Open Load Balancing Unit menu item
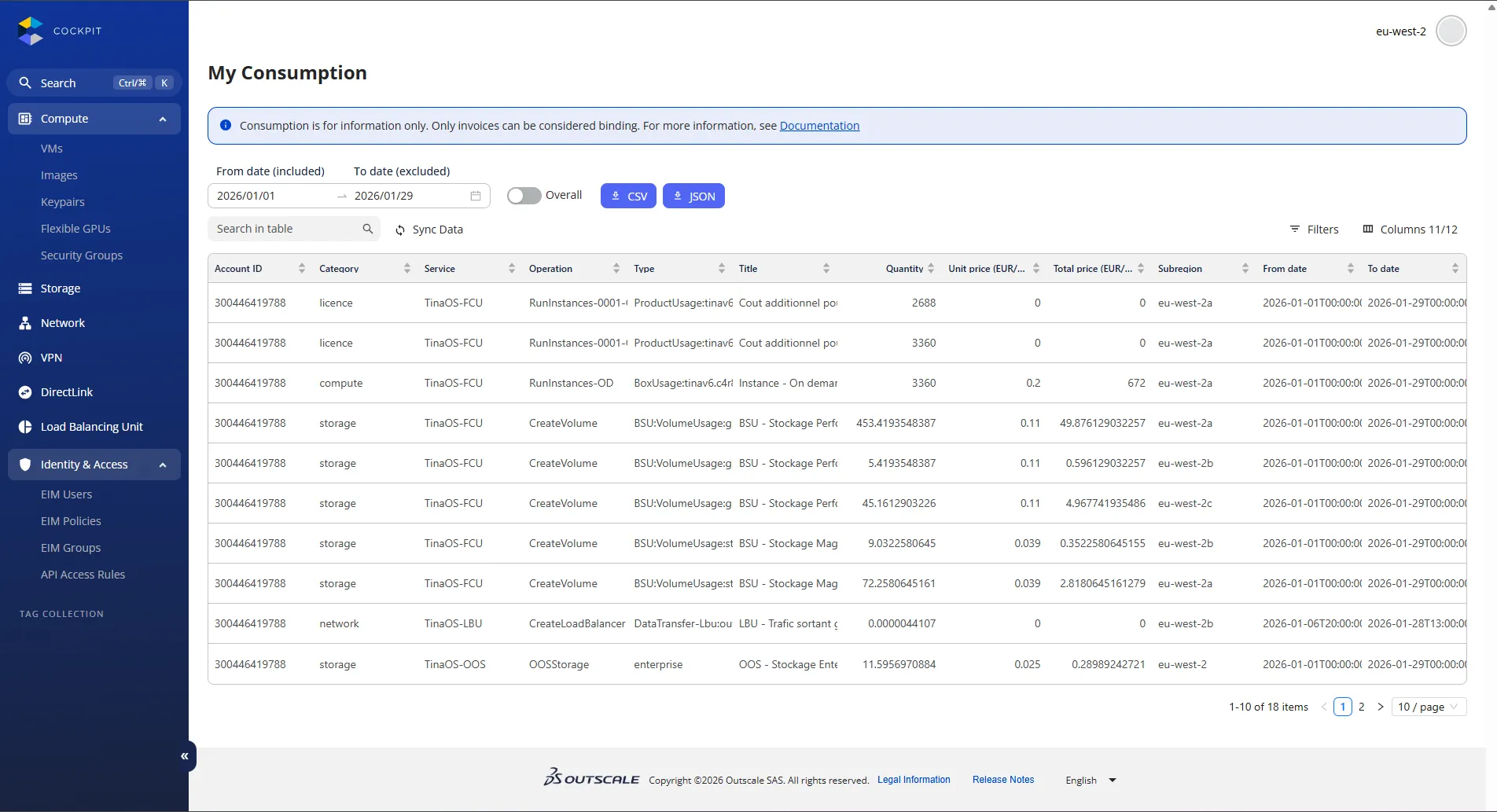 click(91, 427)
